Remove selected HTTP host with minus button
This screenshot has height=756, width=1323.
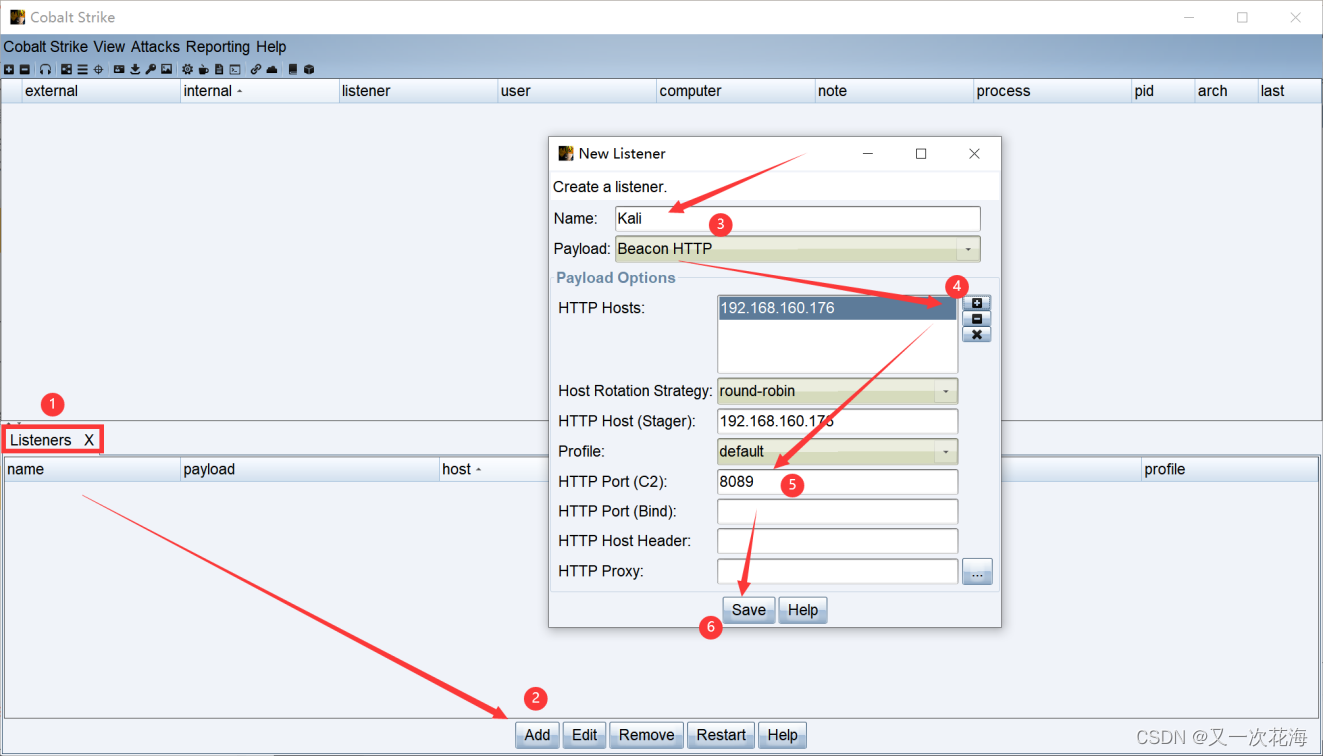click(x=977, y=319)
